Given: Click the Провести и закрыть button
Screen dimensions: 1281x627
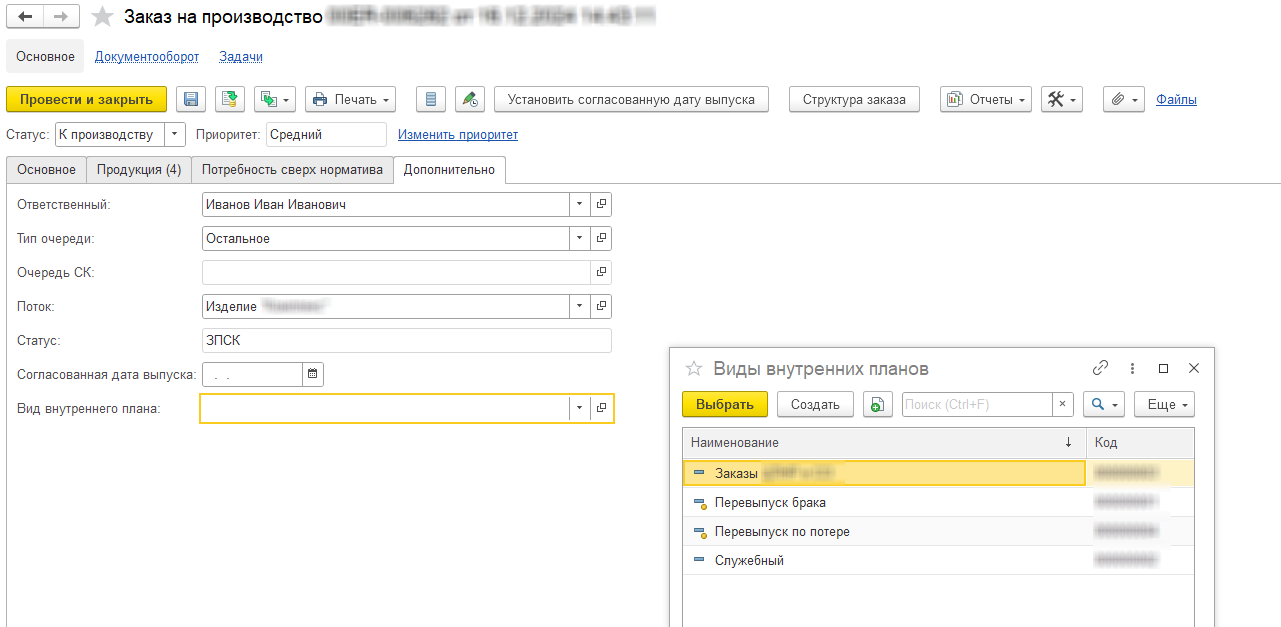Looking at the screenshot, I should point(86,99).
